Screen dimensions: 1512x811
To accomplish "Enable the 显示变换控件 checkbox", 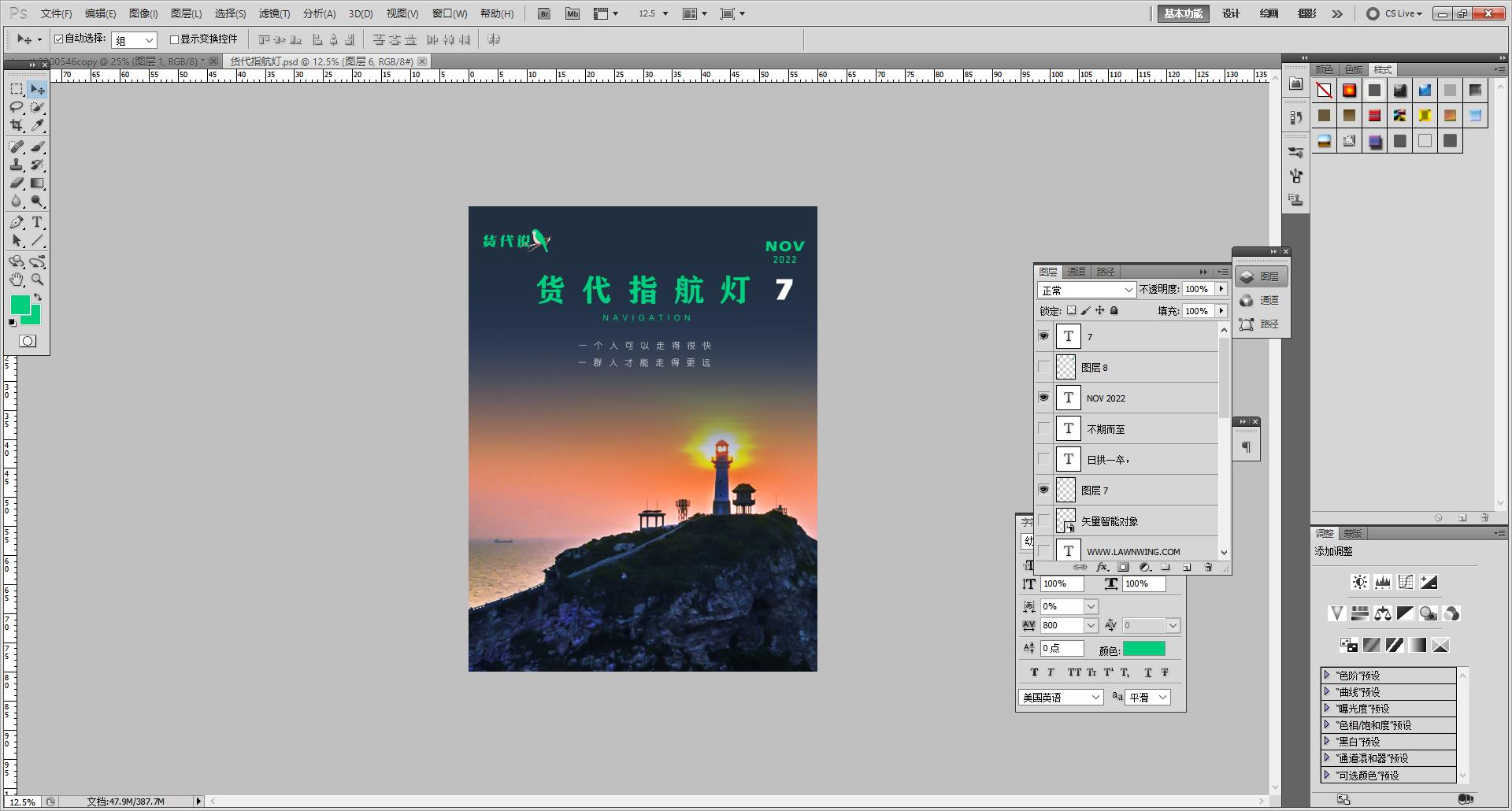I will click(x=174, y=39).
